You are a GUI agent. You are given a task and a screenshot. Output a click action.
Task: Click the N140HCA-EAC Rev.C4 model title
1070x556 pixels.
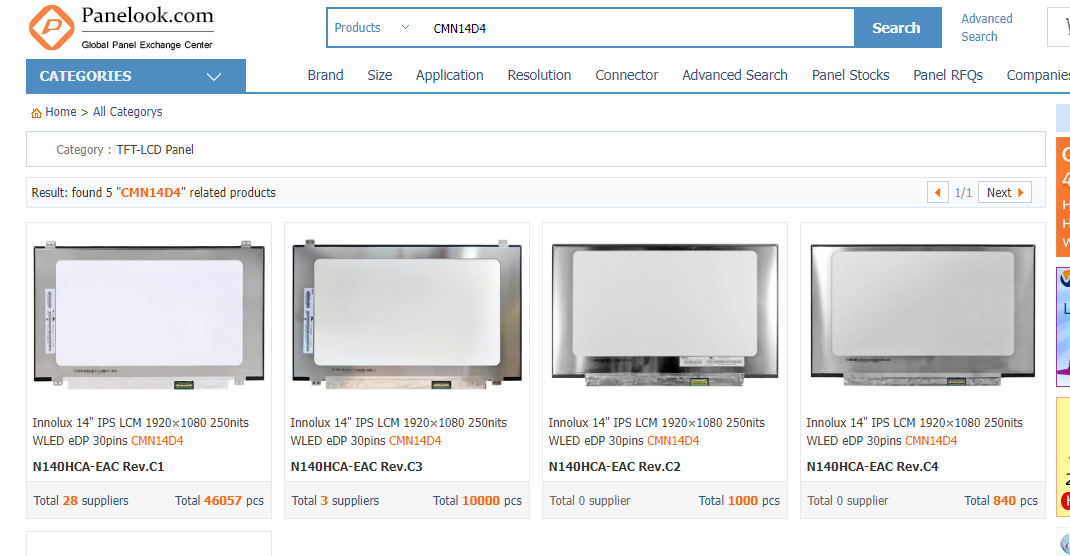[x=872, y=467]
